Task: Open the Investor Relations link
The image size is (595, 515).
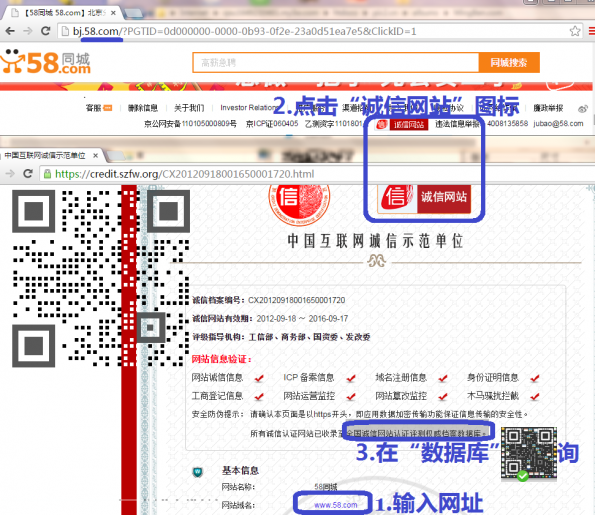Action: pyautogui.click(x=249, y=108)
